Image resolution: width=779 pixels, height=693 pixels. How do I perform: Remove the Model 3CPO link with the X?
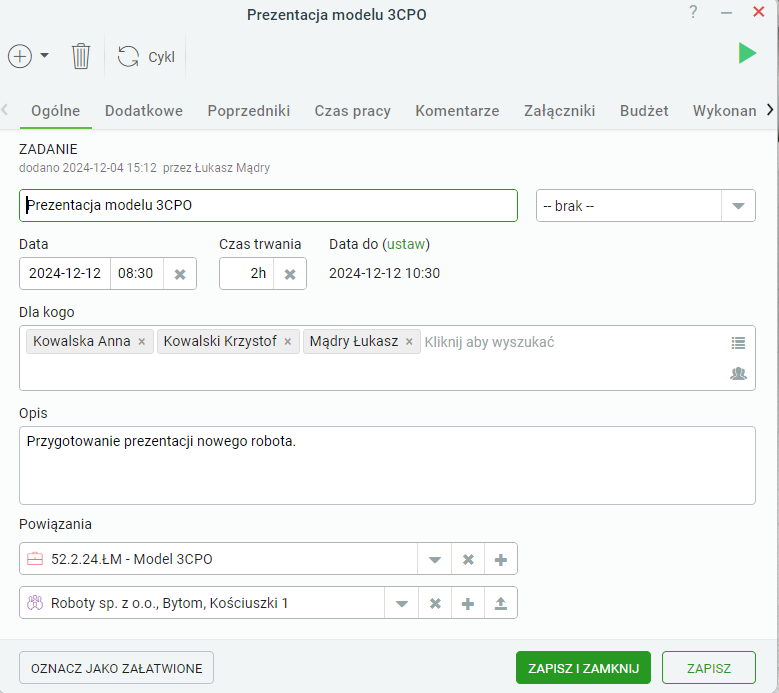click(468, 559)
